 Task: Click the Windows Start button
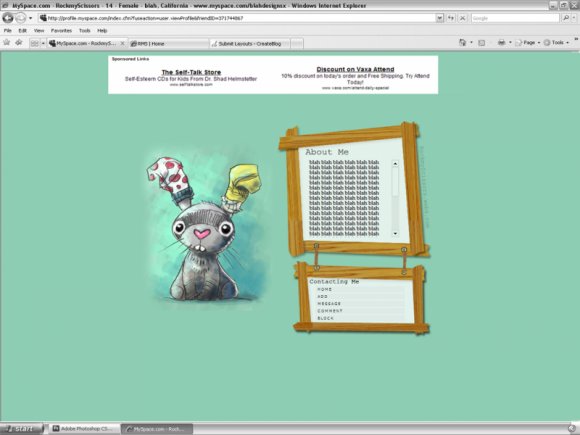coord(22,429)
